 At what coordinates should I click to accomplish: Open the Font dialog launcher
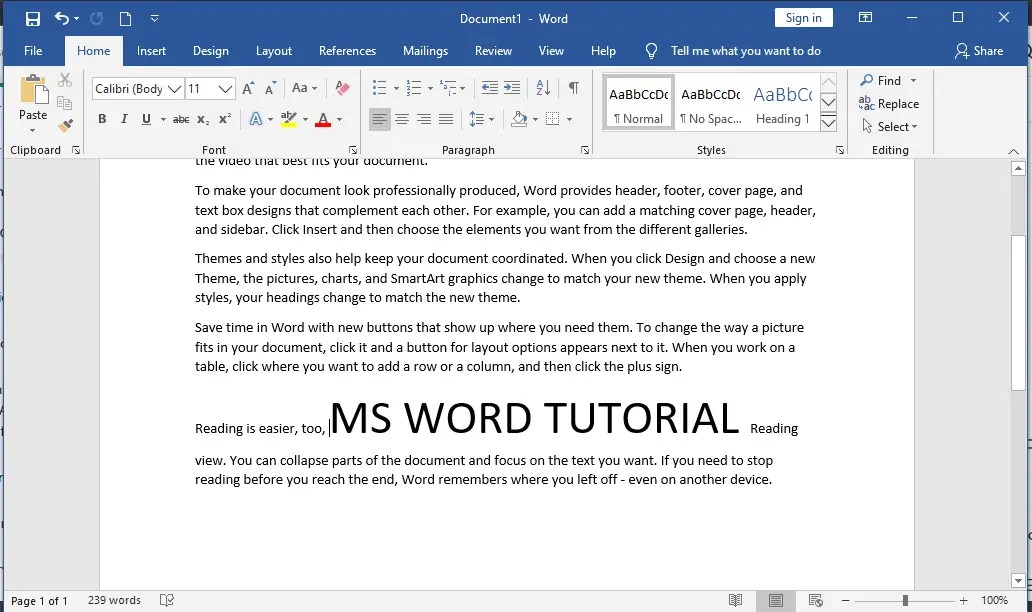[x=353, y=150]
